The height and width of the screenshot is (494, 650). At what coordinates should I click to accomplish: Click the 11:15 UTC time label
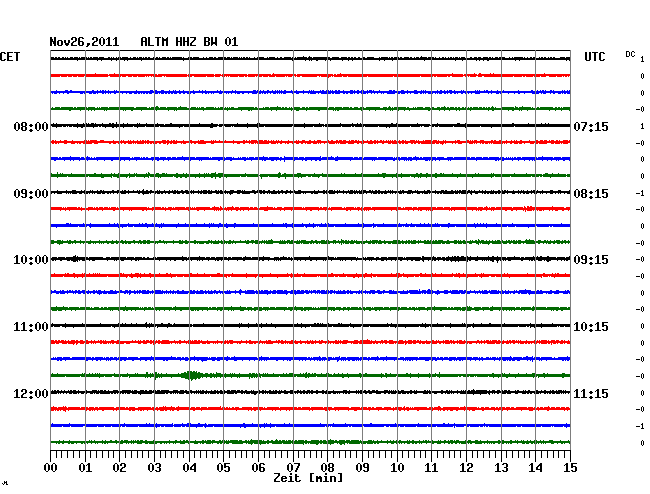coord(591,394)
